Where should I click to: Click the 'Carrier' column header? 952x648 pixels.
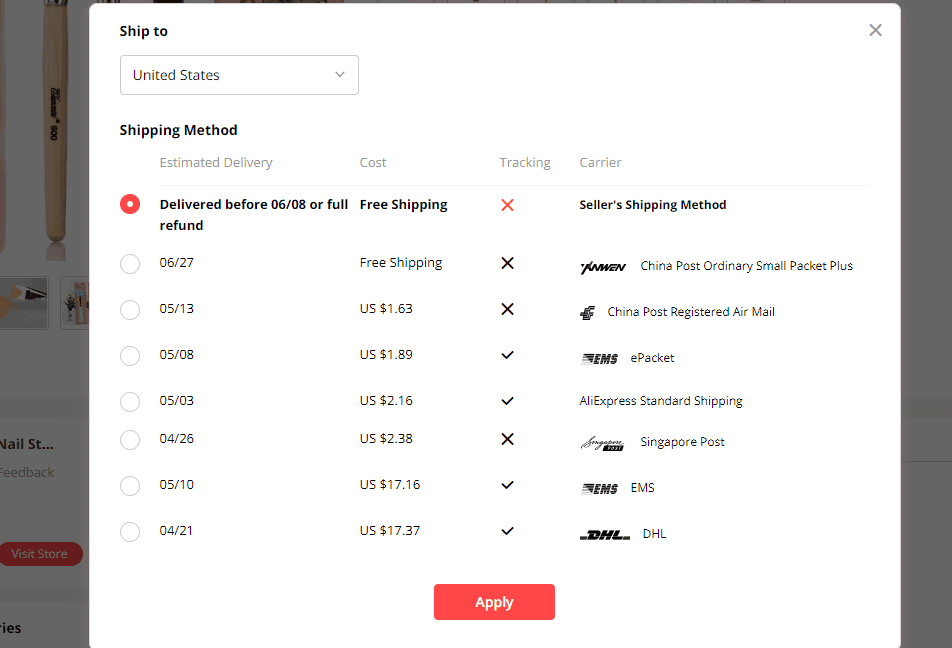click(x=600, y=163)
